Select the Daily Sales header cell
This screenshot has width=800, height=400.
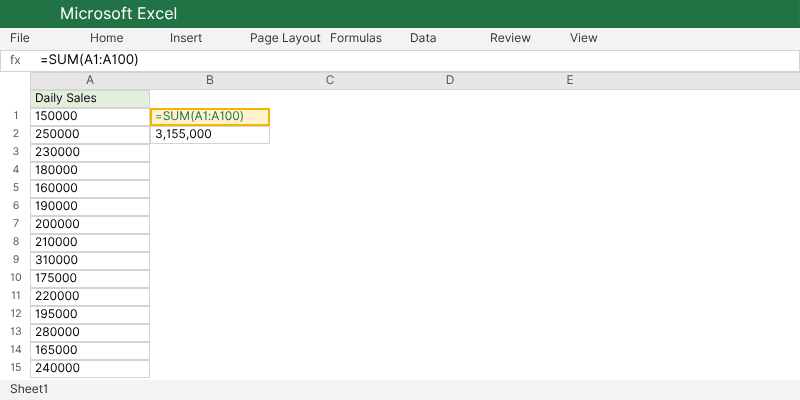click(90, 99)
